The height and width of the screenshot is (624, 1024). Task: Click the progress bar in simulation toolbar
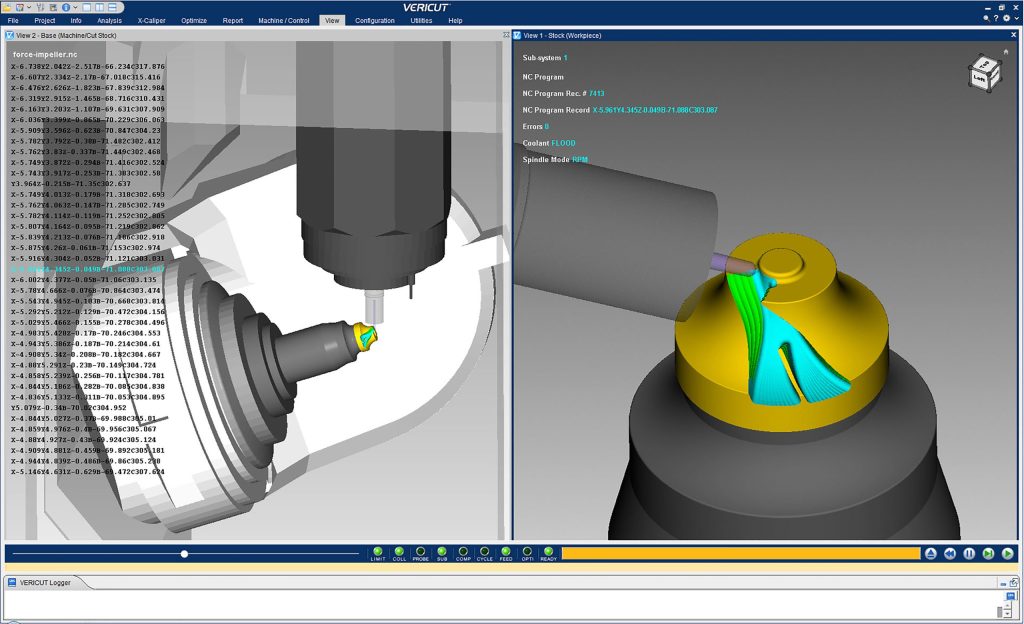[740, 553]
